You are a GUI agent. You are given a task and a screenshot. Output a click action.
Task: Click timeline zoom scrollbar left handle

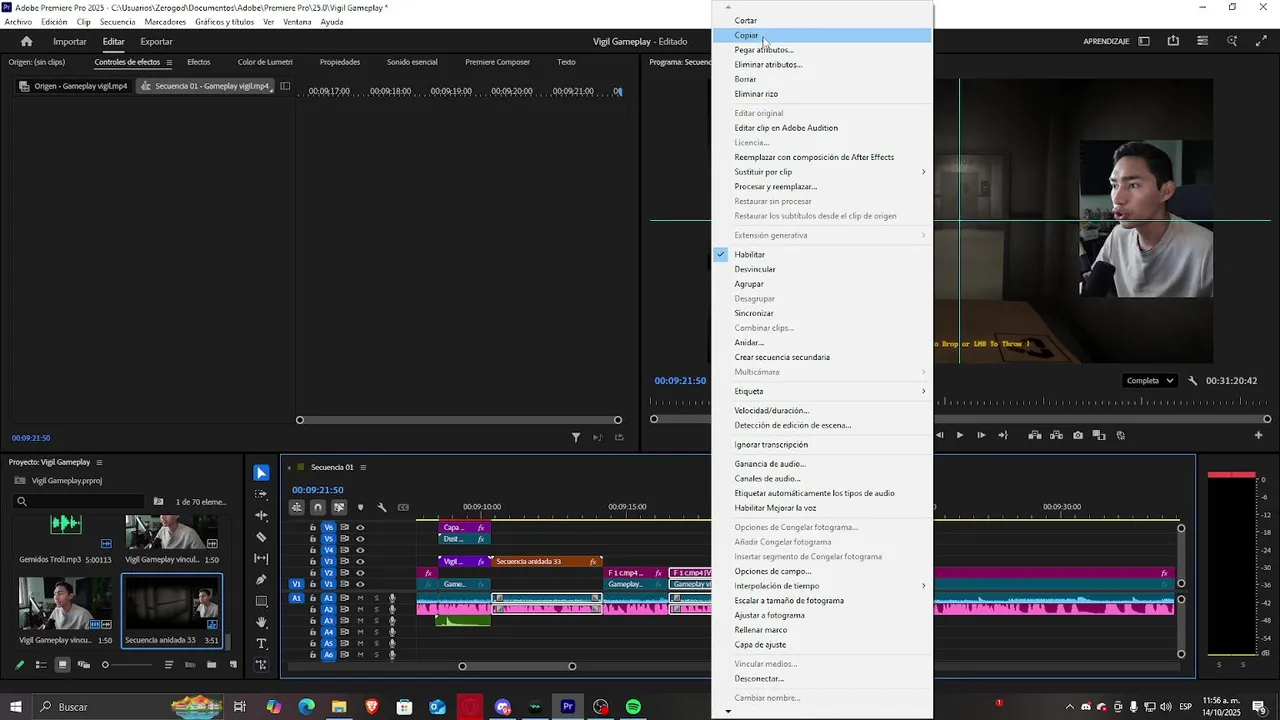pos(462,666)
